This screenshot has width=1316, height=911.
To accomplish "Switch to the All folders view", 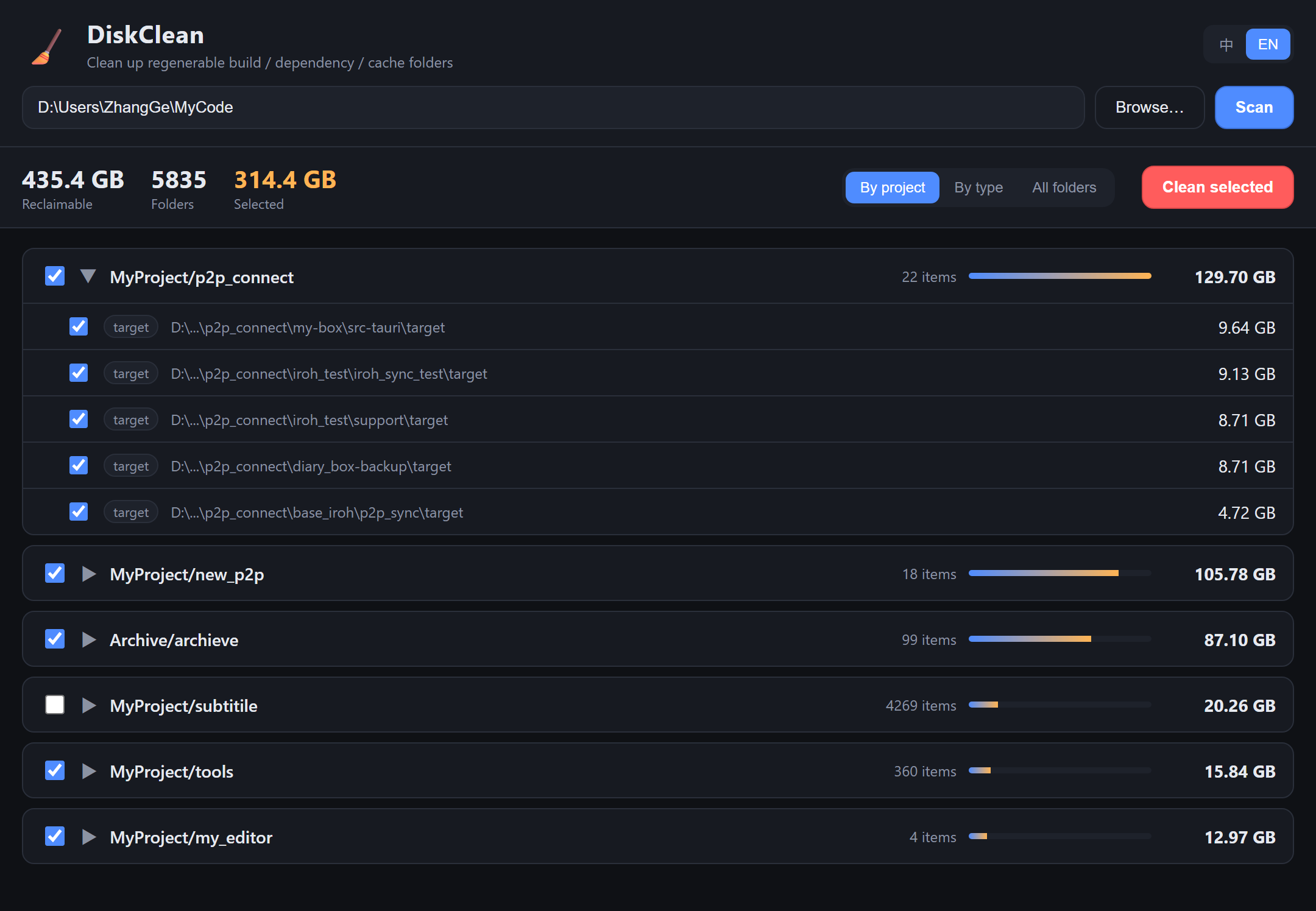I will pyautogui.click(x=1064, y=188).
